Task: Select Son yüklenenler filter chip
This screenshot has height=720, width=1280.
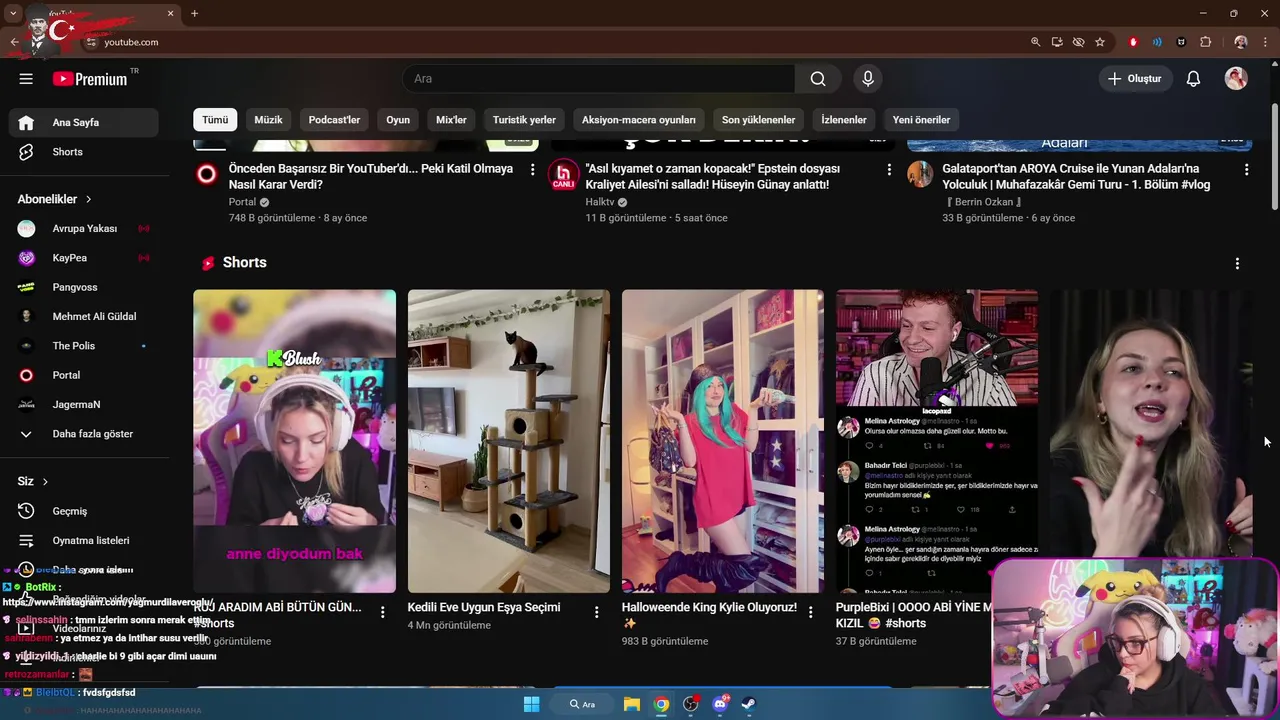Action: [x=758, y=120]
